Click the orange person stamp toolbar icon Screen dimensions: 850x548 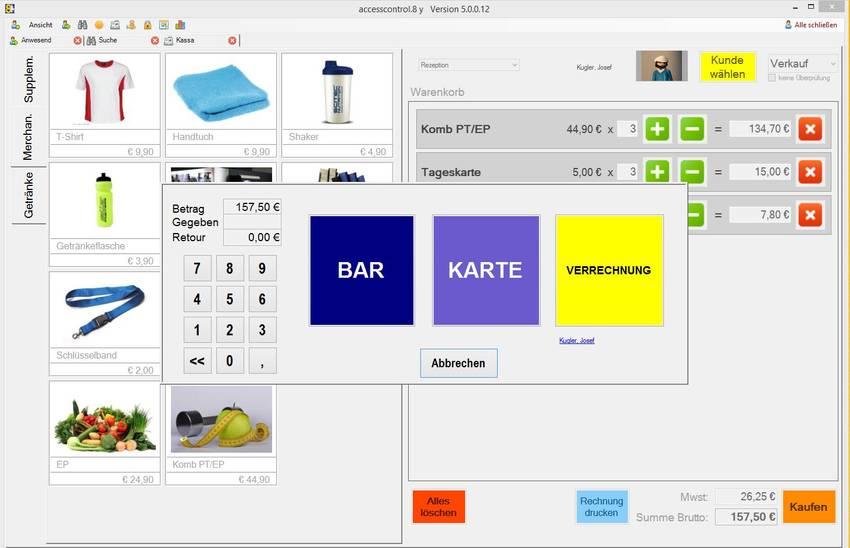point(131,25)
